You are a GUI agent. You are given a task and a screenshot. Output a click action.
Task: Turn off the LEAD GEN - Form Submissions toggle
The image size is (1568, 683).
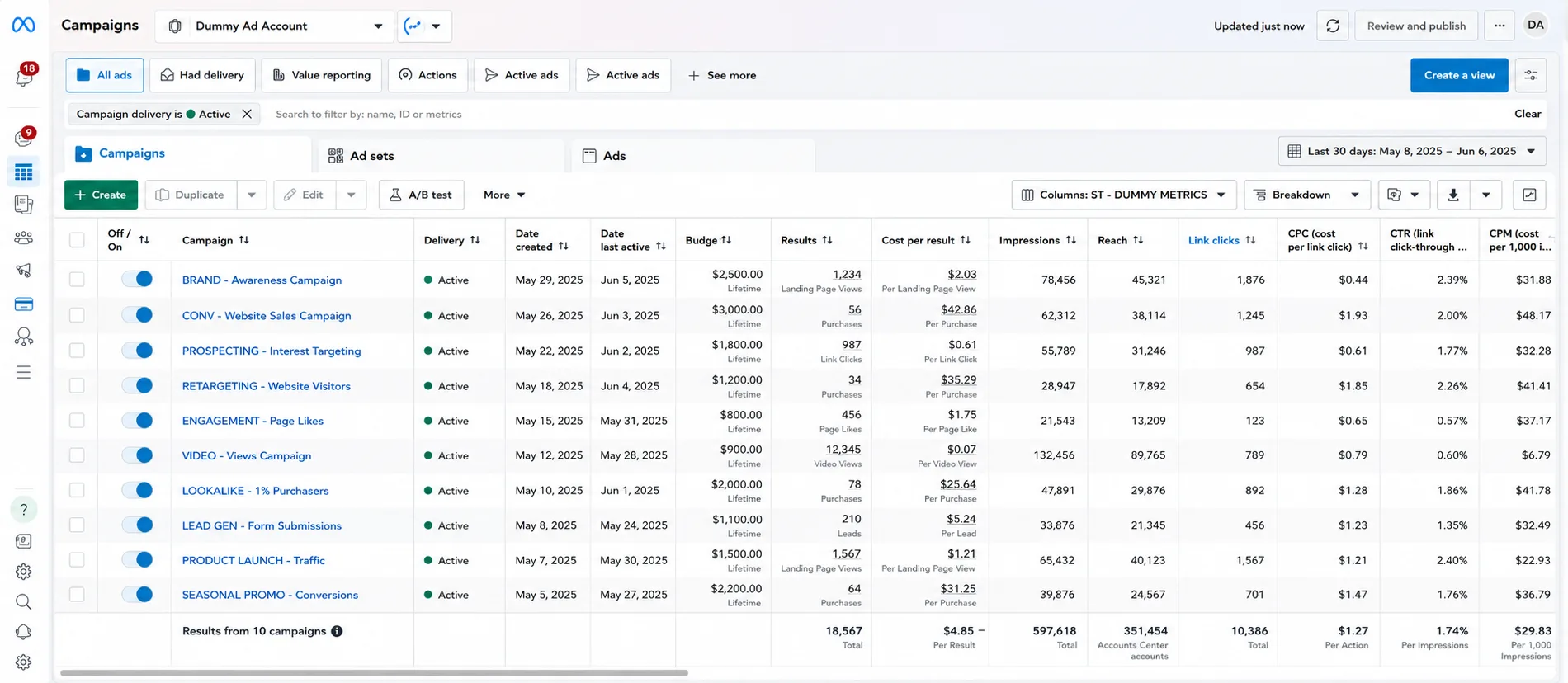137,525
